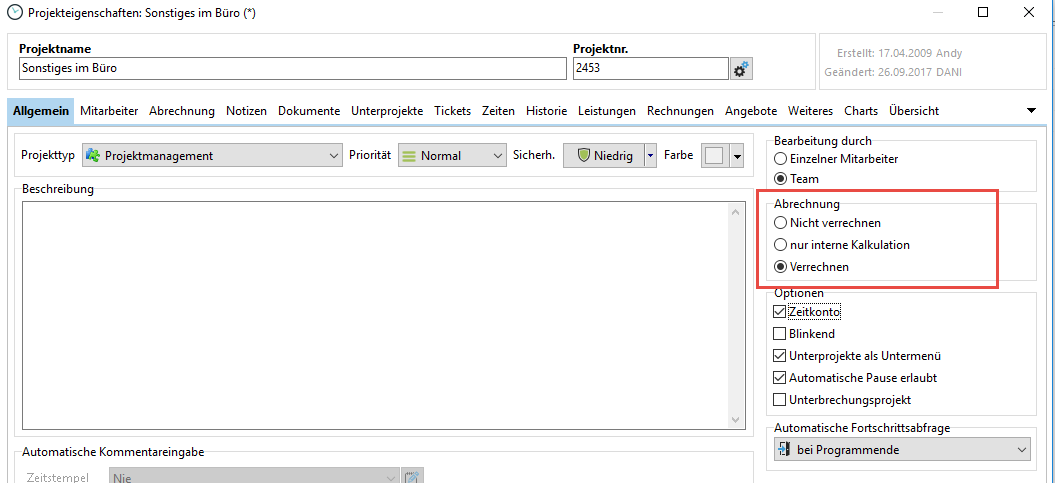Screen dimensions: 1055x483
Task: Open the Projekttyp dropdown showing Projektmanagement
Action: (x=212, y=156)
